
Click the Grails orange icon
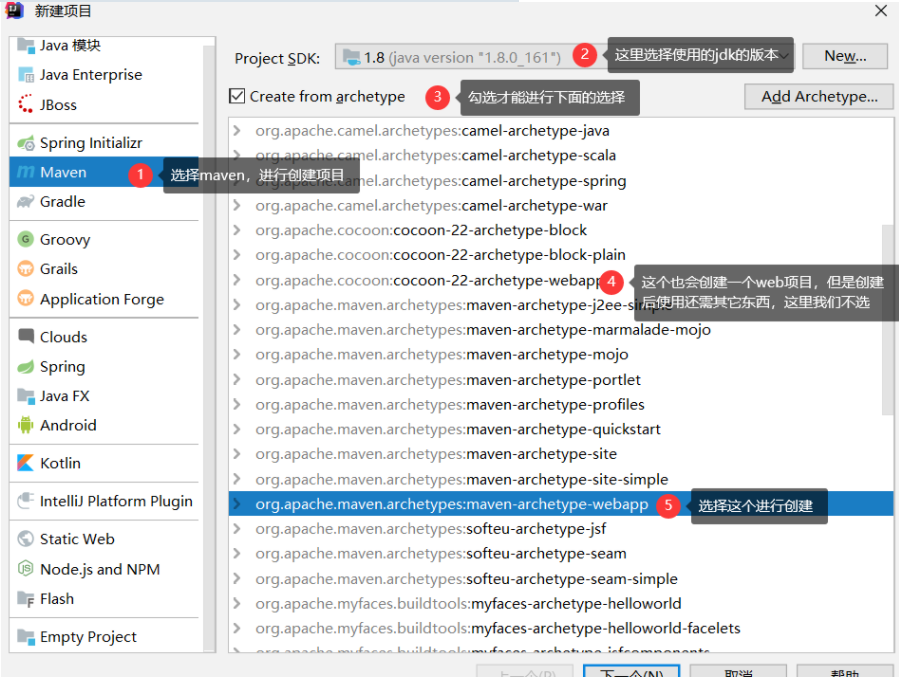[25, 268]
